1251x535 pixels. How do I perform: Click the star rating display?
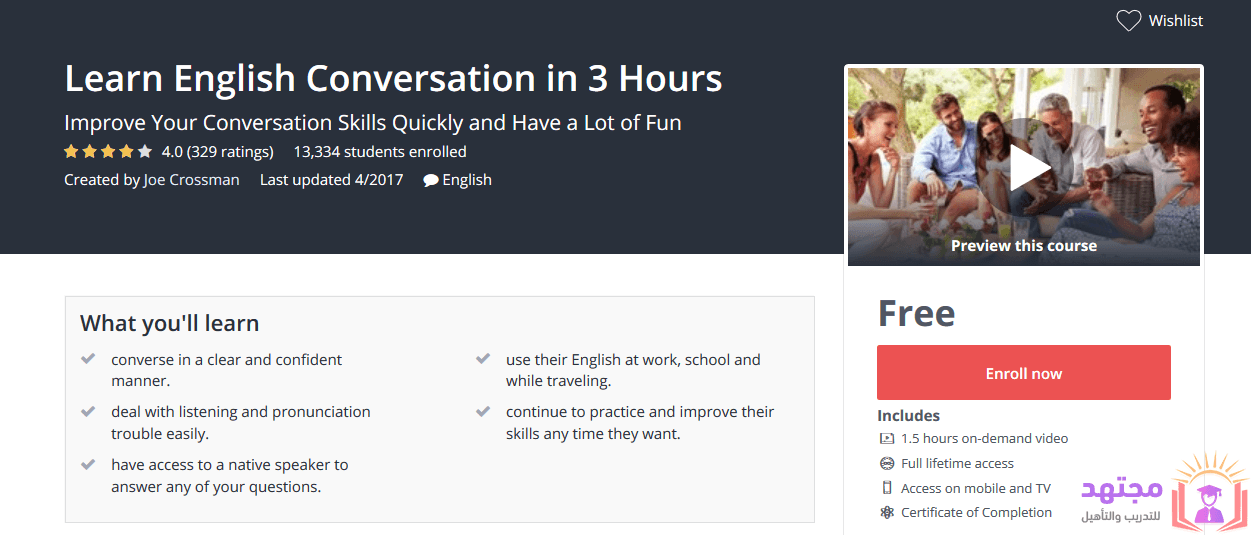click(x=108, y=152)
